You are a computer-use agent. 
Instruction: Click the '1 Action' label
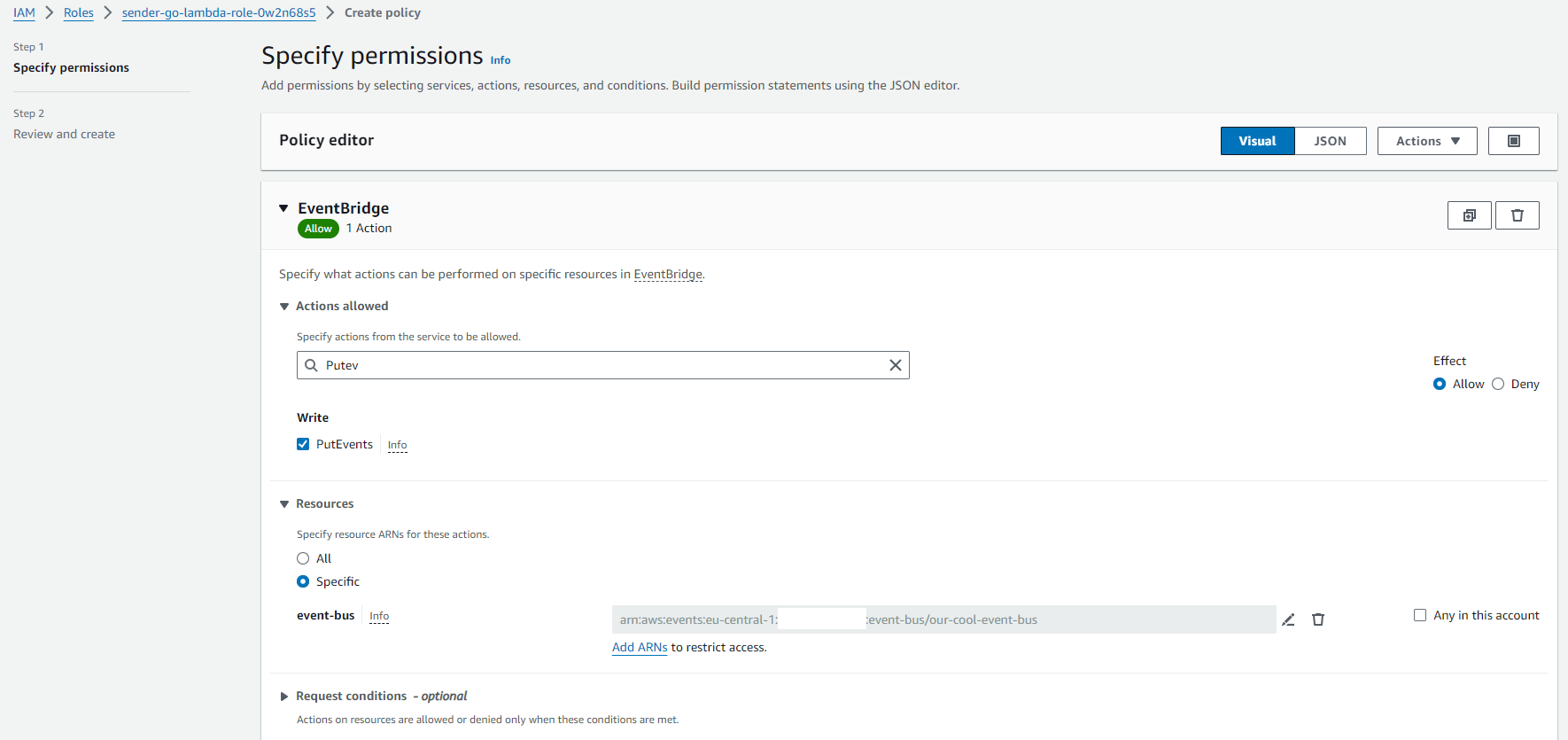pyautogui.click(x=369, y=228)
